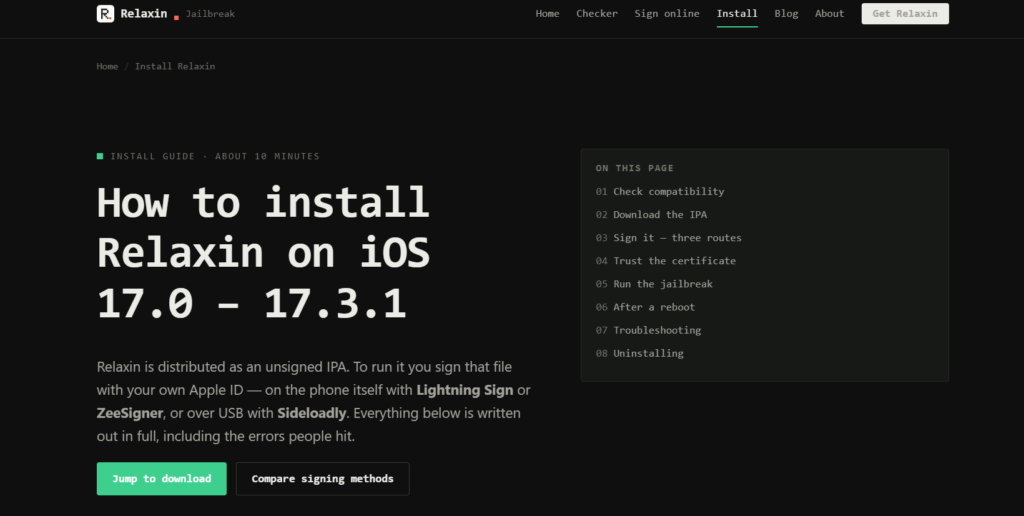Image resolution: width=1024 pixels, height=516 pixels.
Task: Open the Blog nav link
Action: pyautogui.click(x=786, y=14)
